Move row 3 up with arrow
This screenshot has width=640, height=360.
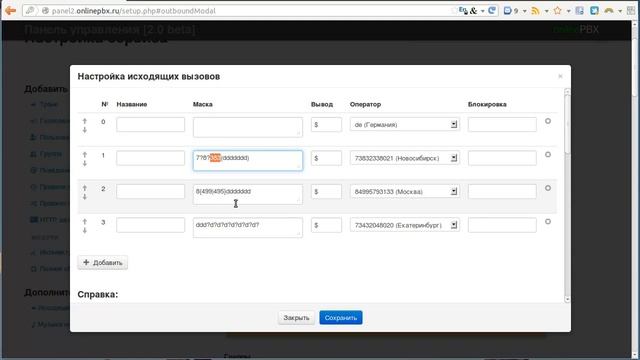tap(84, 222)
